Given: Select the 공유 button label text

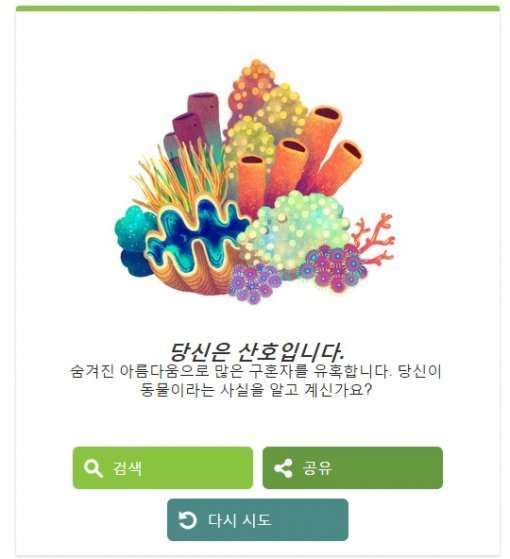Looking at the screenshot, I should [317, 468].
